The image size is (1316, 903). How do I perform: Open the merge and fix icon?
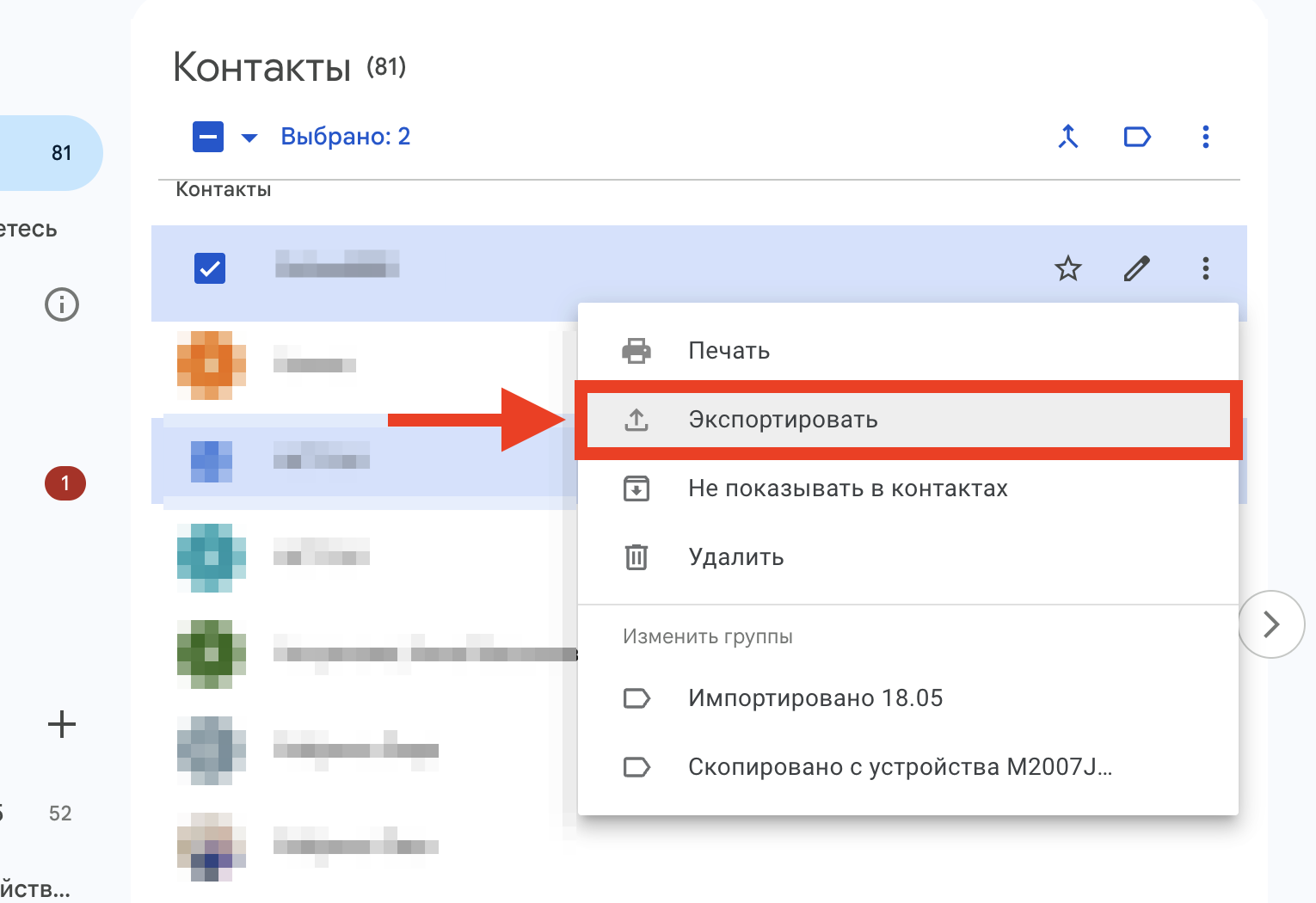1067,137
